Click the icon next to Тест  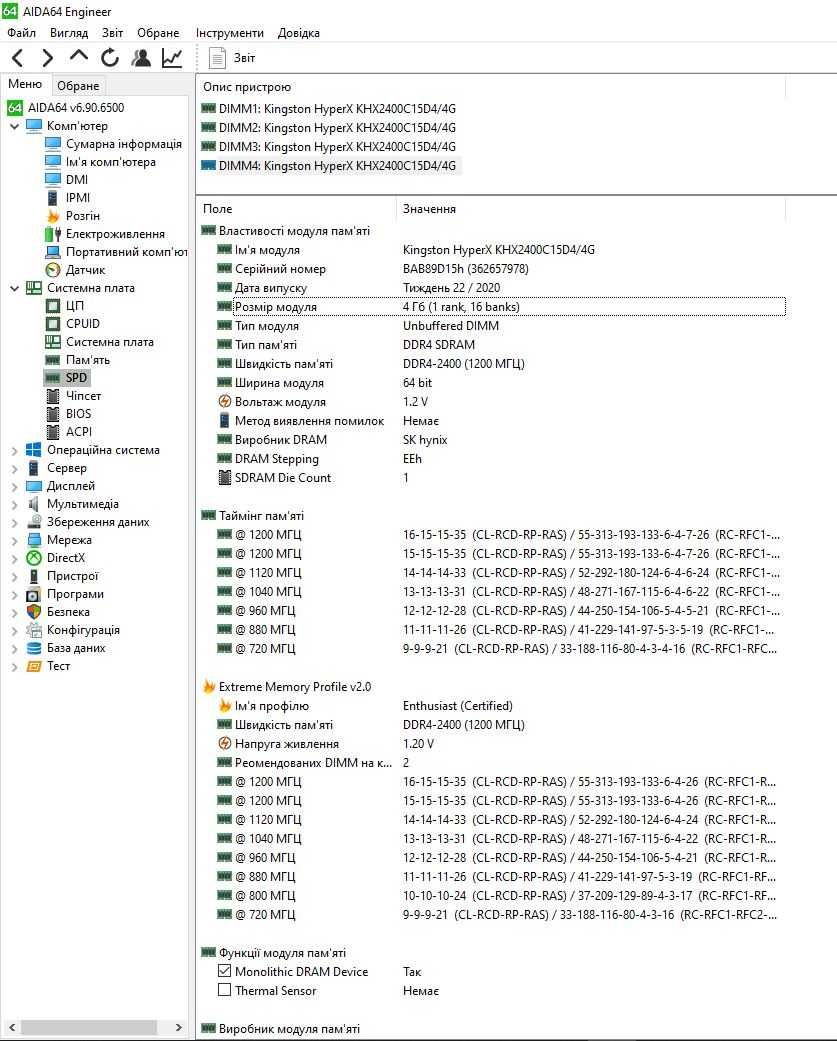(33, 666)
